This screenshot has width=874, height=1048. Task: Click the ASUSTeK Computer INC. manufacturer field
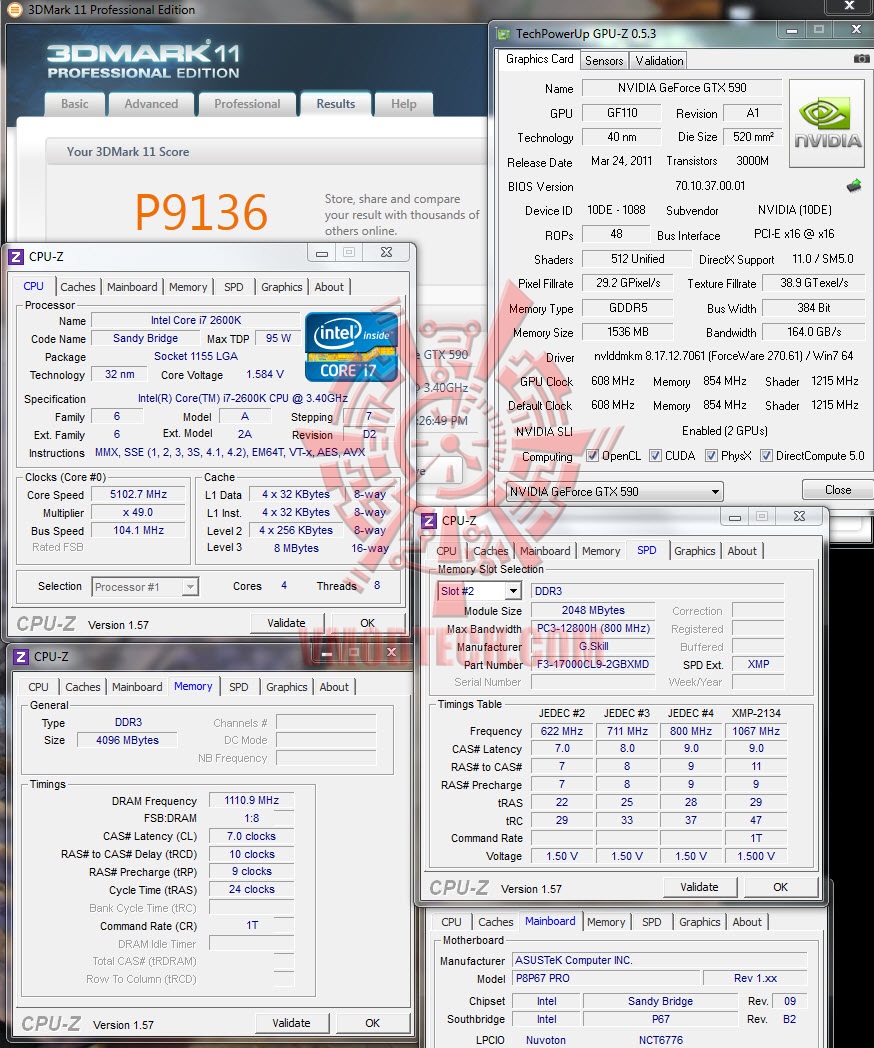tap(660, 960)
